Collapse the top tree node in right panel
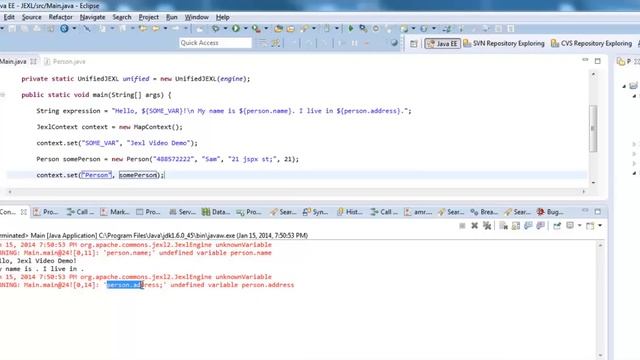The width and height of the screenshot is (640, 360). [x=624, y=86]
